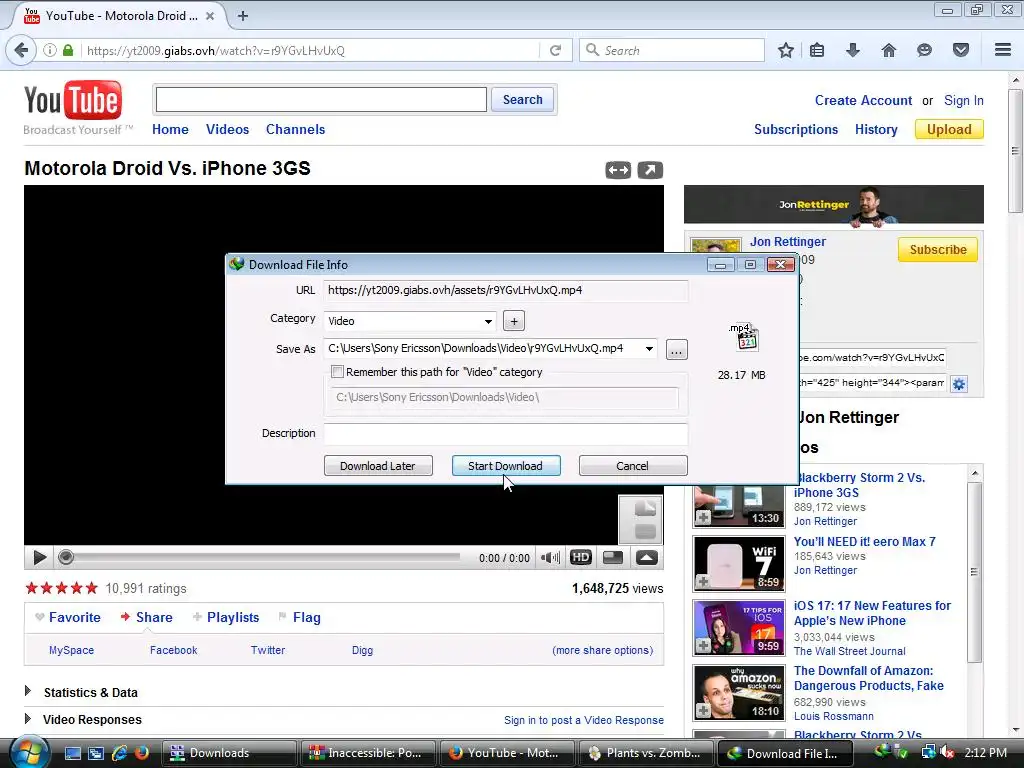Open the Share tab under the video
1024x768 pixels.
[x=146, y=617]
